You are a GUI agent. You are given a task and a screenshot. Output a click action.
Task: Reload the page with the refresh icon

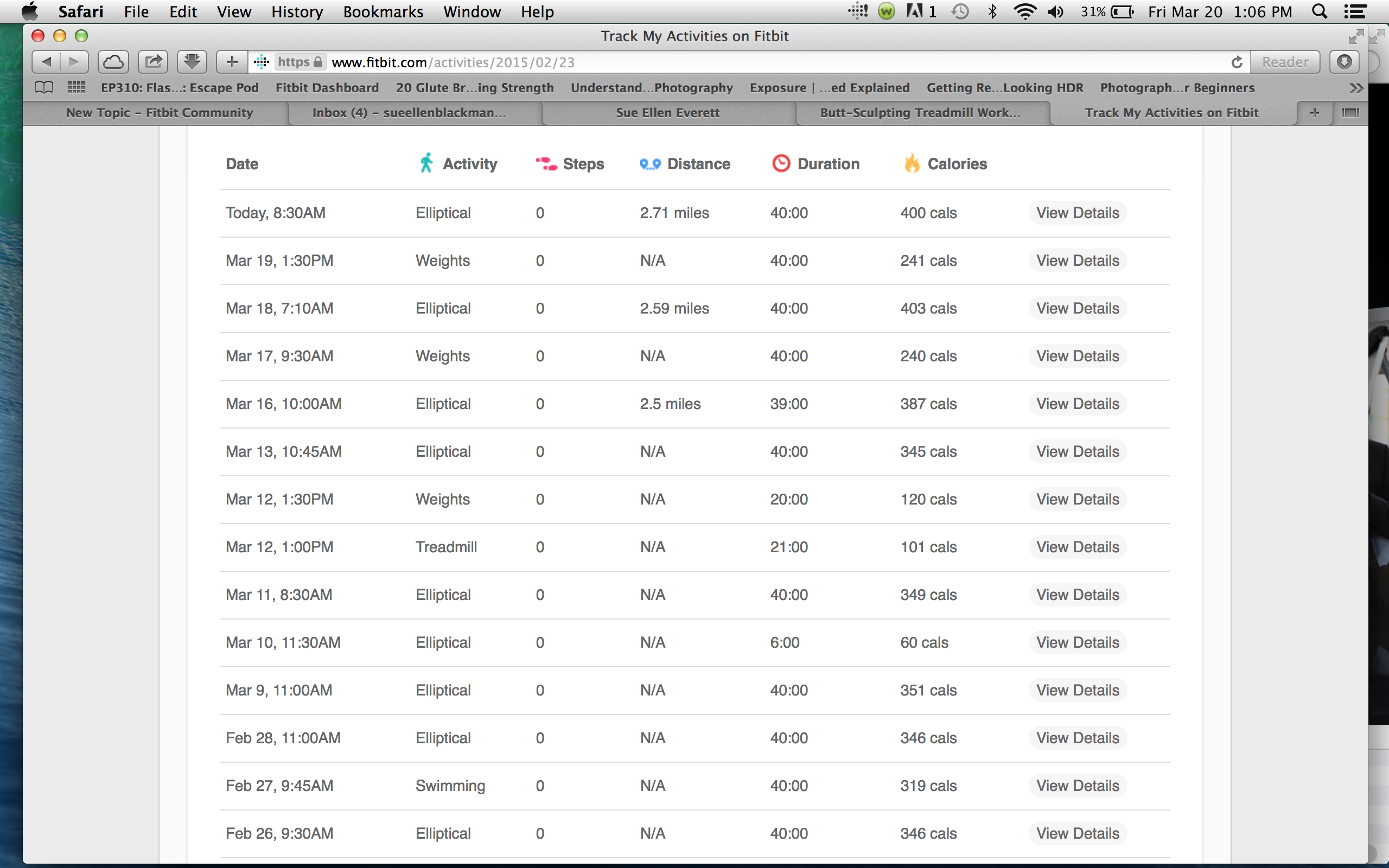pyautogui.click(x=1237, y=62)
